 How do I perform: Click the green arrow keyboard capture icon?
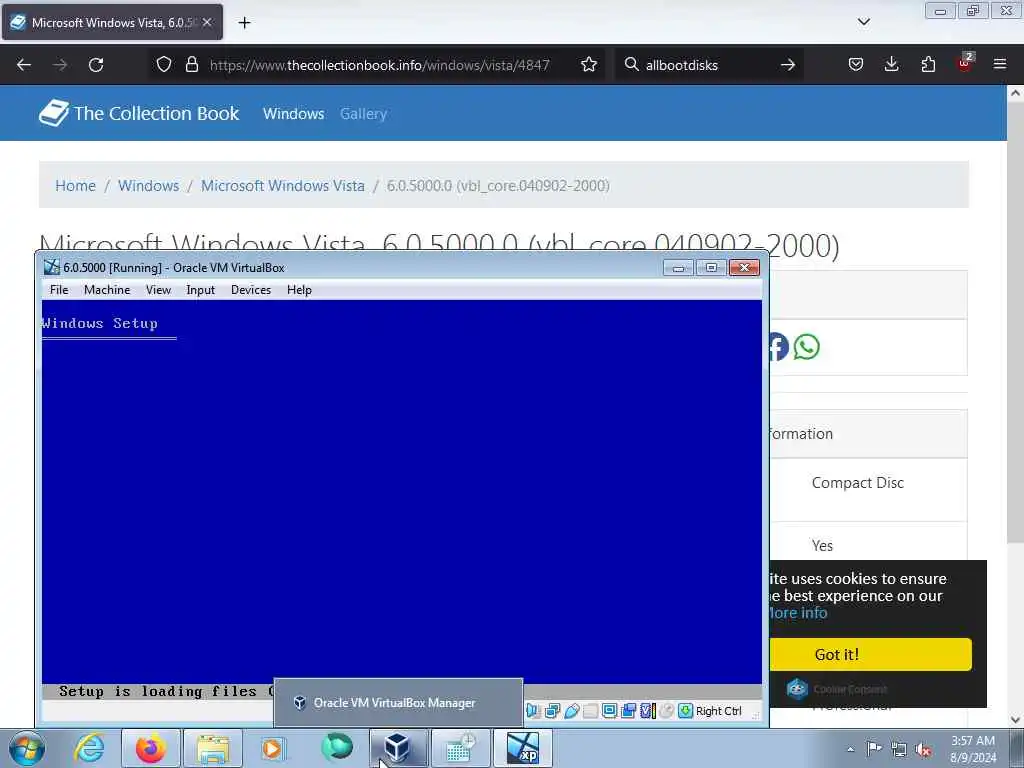685,711
